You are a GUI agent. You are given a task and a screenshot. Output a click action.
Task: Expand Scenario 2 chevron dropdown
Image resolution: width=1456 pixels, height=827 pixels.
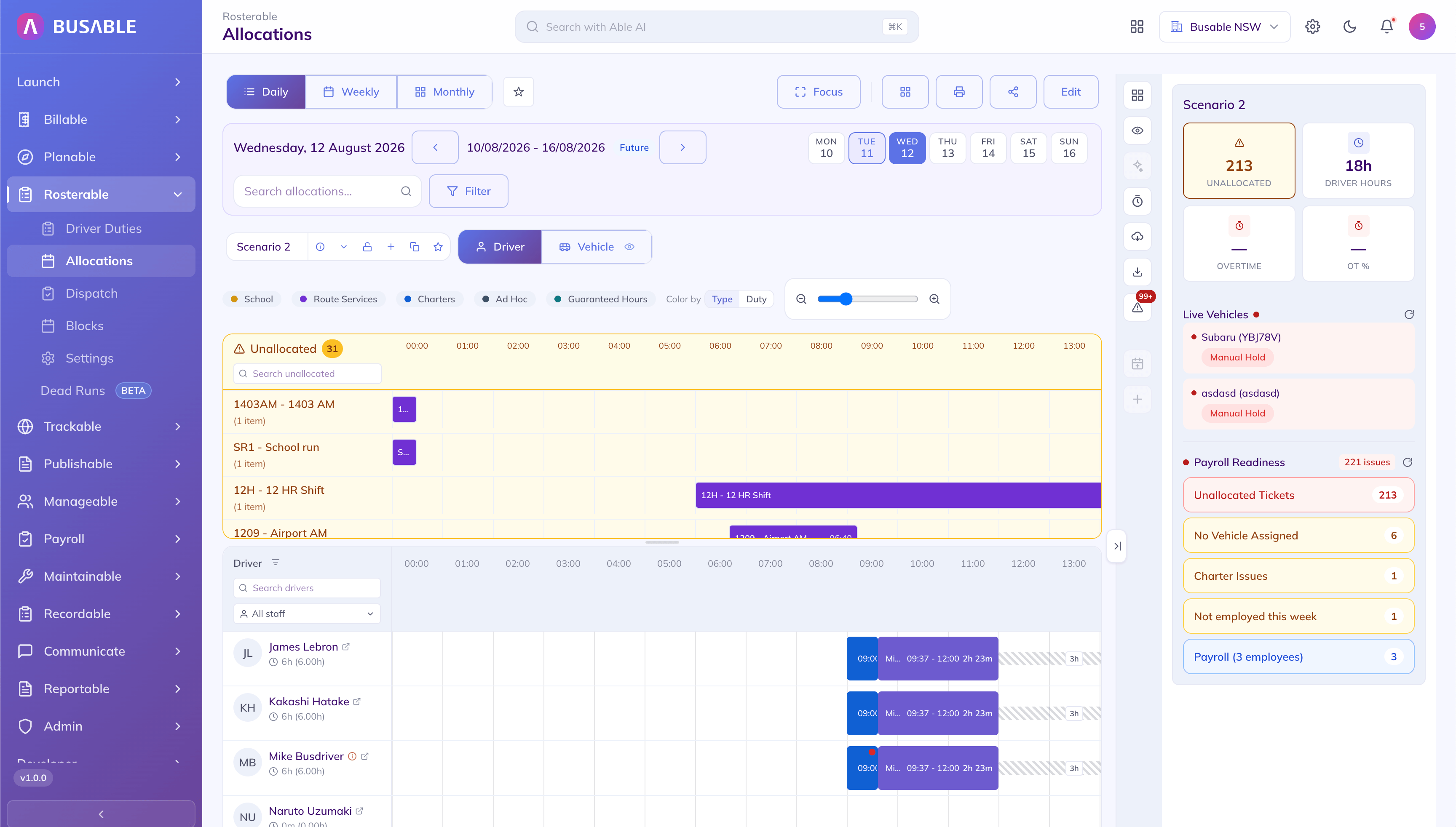point(343,246)
